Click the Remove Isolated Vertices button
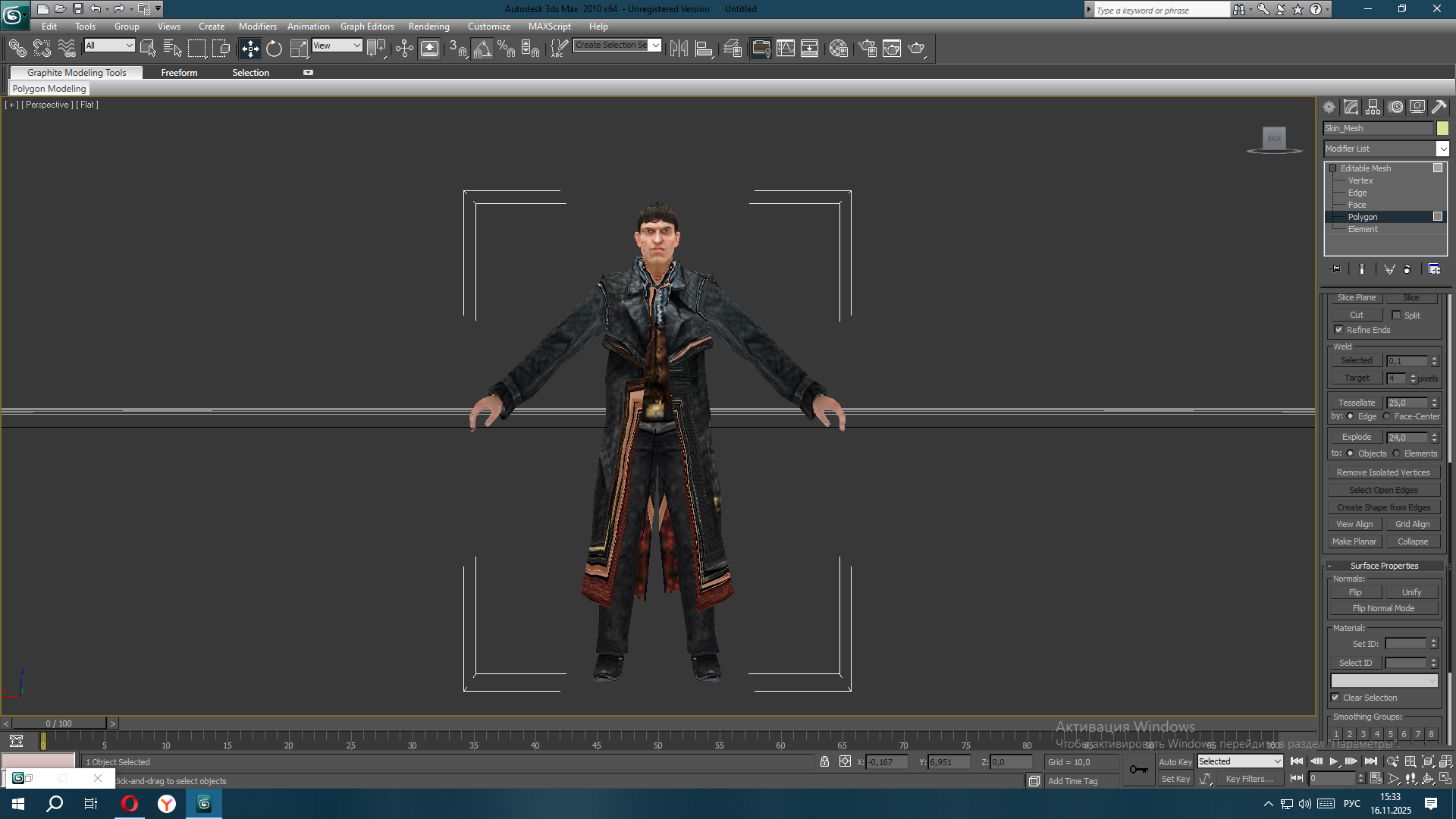1456x819 pixels. tap(1383, 472)
